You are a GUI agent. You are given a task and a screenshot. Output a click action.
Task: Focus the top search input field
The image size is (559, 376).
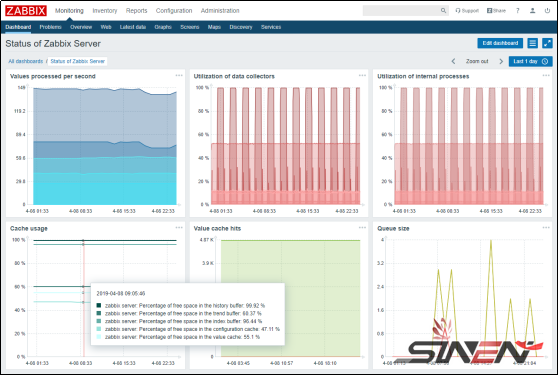pos(402,11)
